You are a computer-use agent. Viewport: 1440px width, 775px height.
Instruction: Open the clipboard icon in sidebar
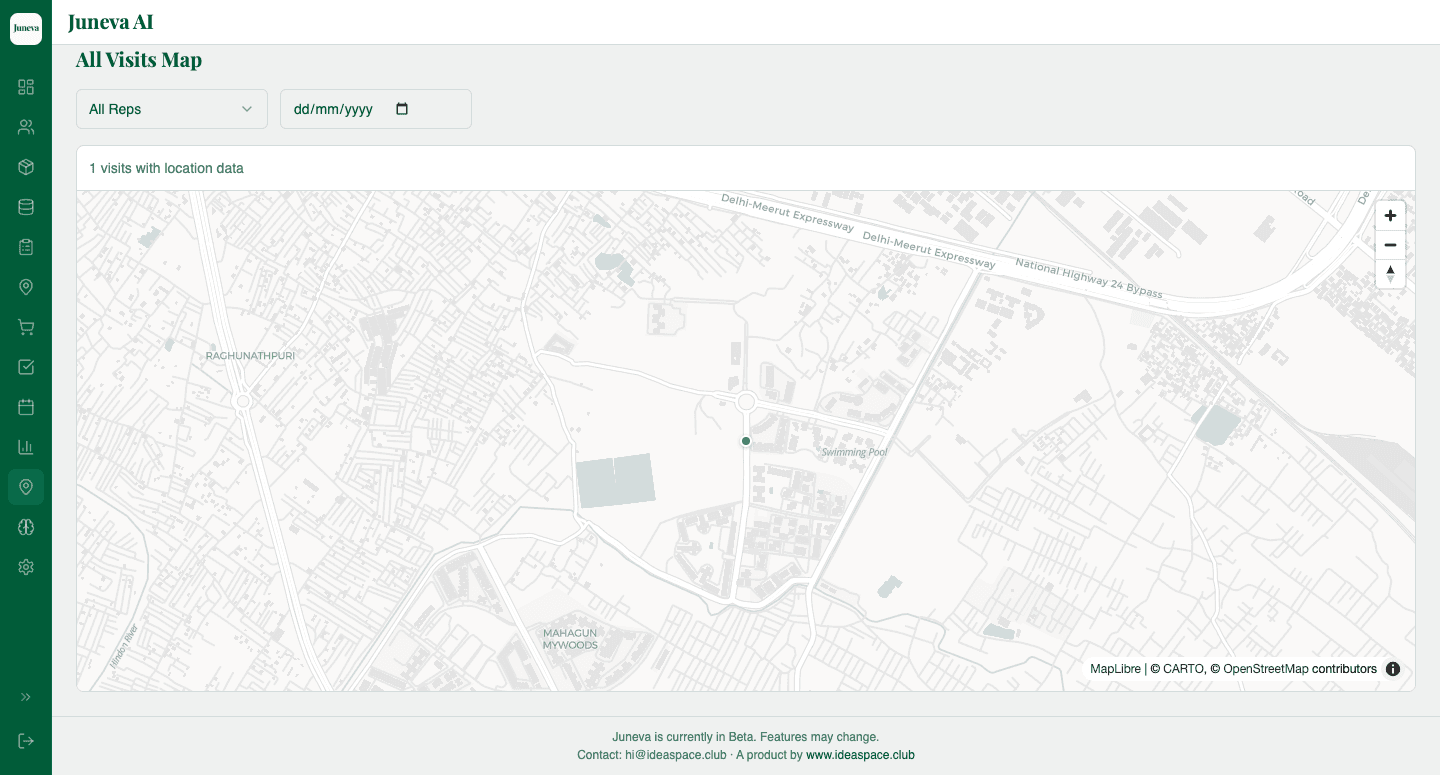tap(26, 247)
